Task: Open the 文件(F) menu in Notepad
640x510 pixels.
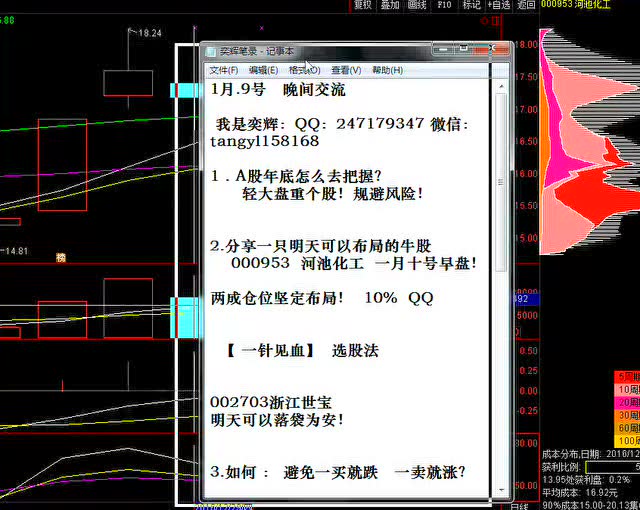Action: click(x=224, y=70)
